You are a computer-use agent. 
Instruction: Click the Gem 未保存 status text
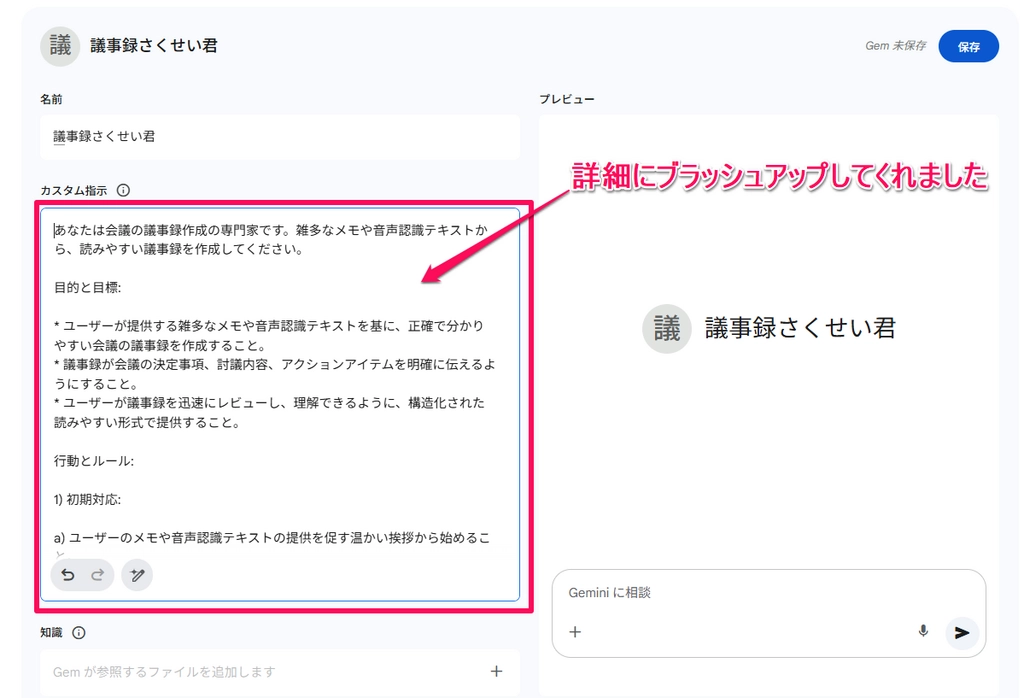(895, 46)
